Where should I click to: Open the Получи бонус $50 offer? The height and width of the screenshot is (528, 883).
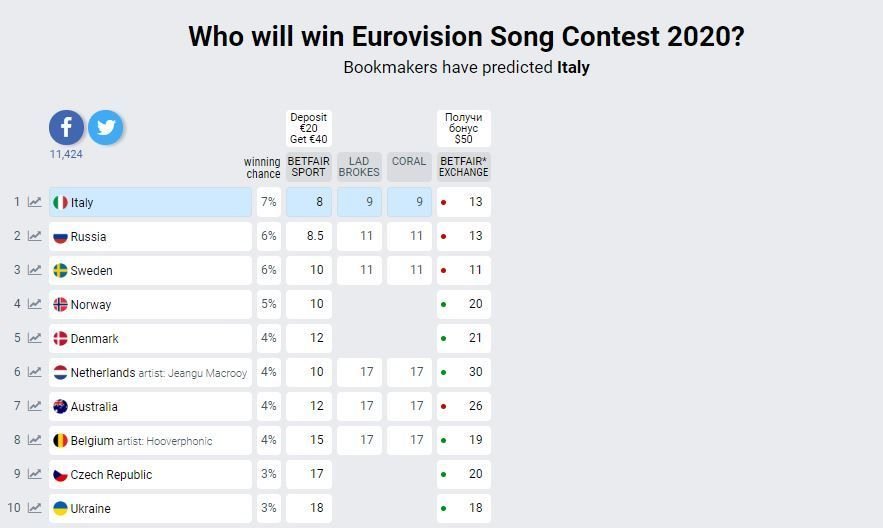tap(463, 128)
